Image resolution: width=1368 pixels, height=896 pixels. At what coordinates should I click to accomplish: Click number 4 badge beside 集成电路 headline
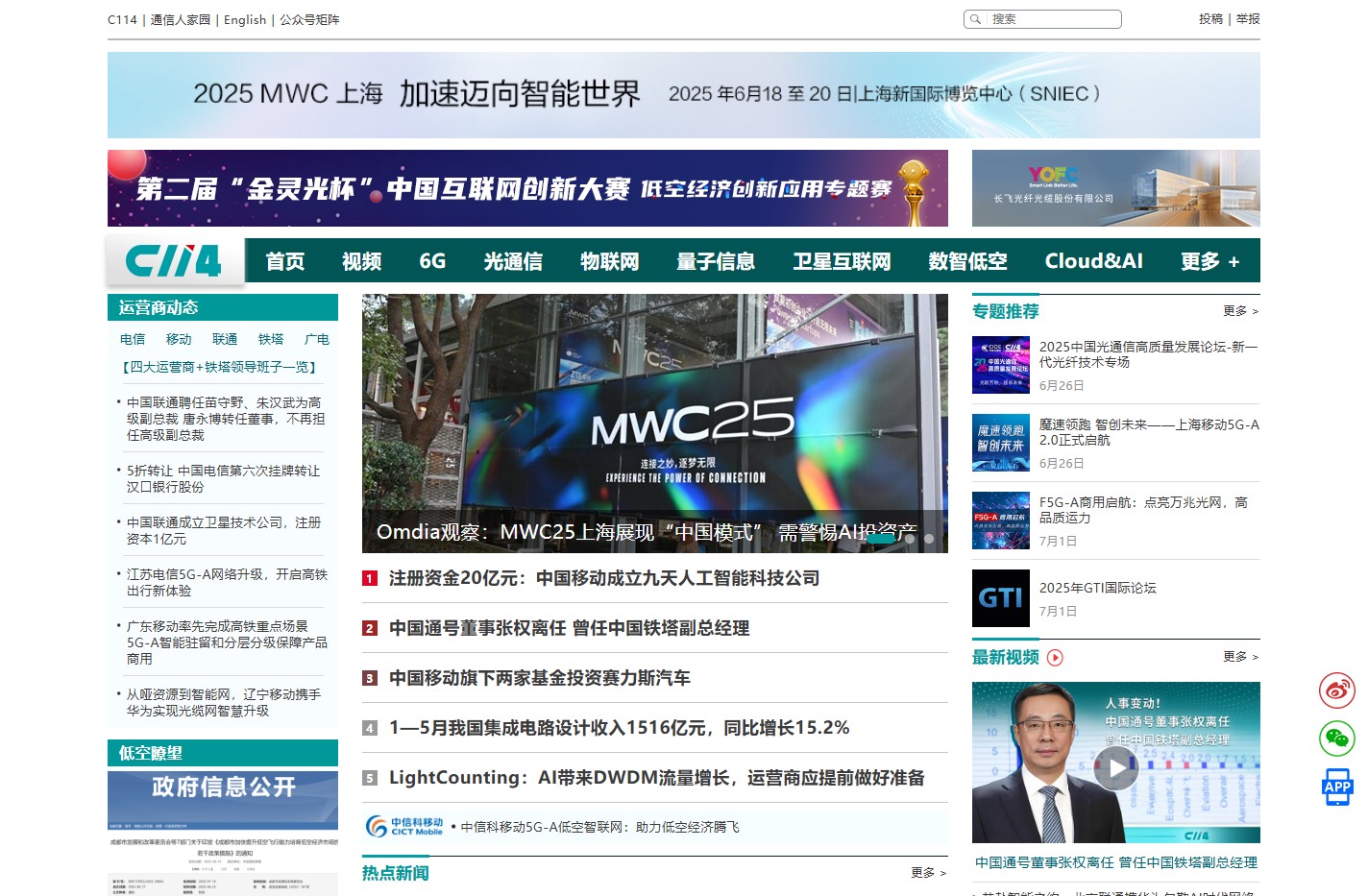coord(369,728)
